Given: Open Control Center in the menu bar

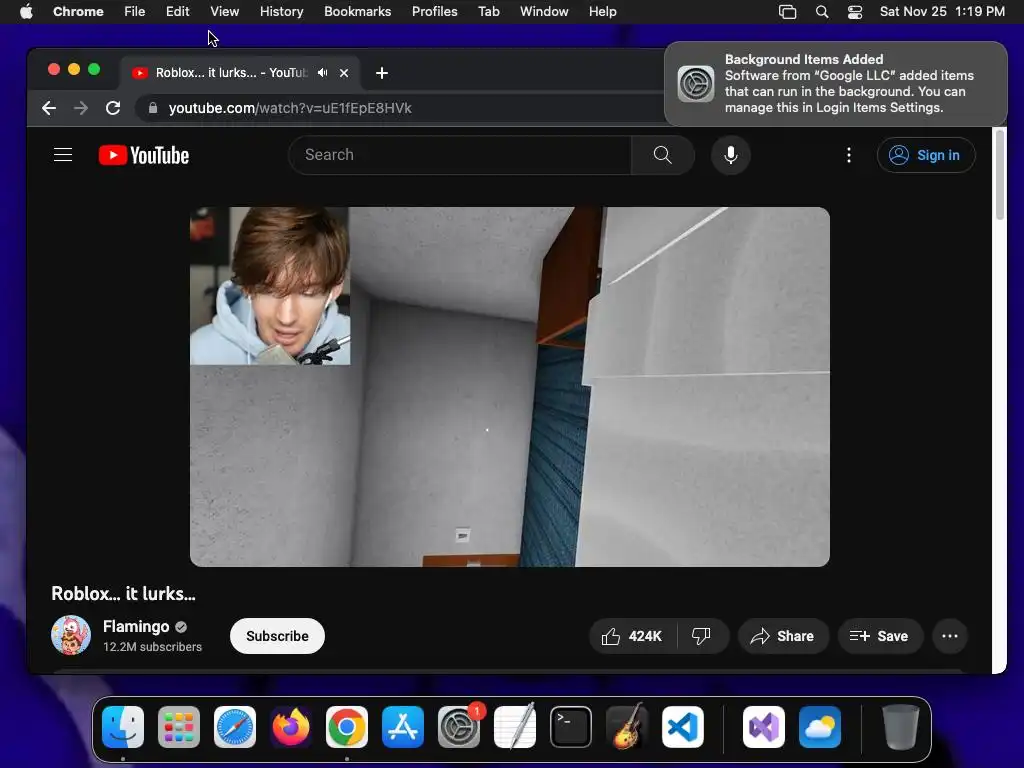Looking at the screenshot, I should [855, 12].
